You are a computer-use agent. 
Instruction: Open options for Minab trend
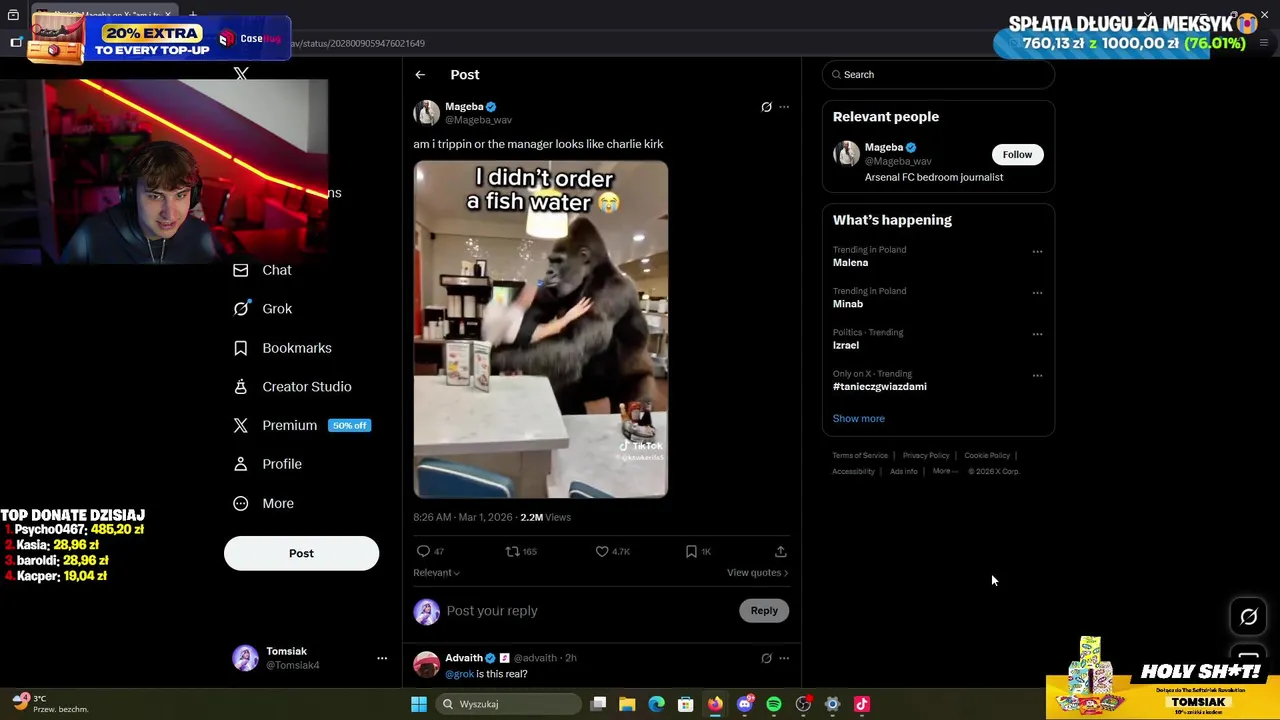1037,293
